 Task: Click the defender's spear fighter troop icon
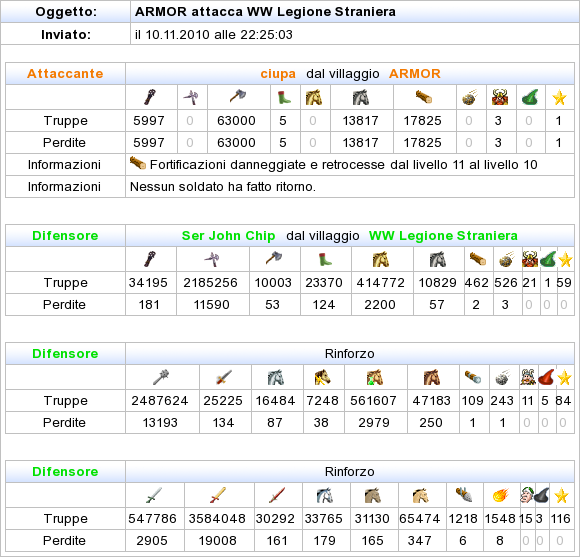click(x=212, y=259)
